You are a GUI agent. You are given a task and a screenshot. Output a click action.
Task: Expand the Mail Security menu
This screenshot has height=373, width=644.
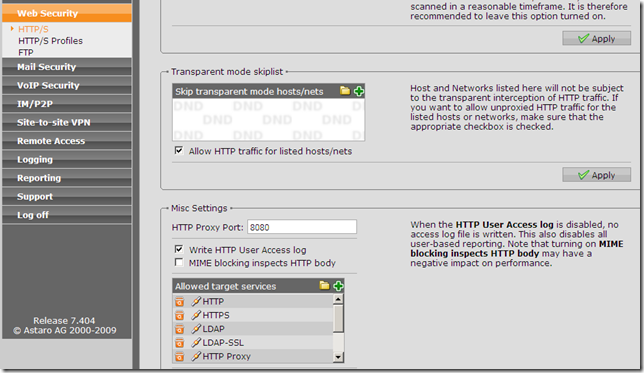point(67,67)
